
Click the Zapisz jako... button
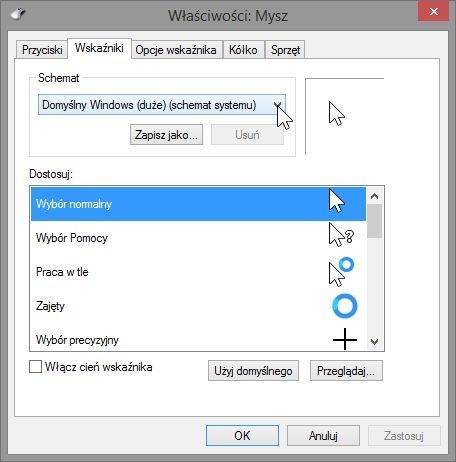(x=166, y=135)
